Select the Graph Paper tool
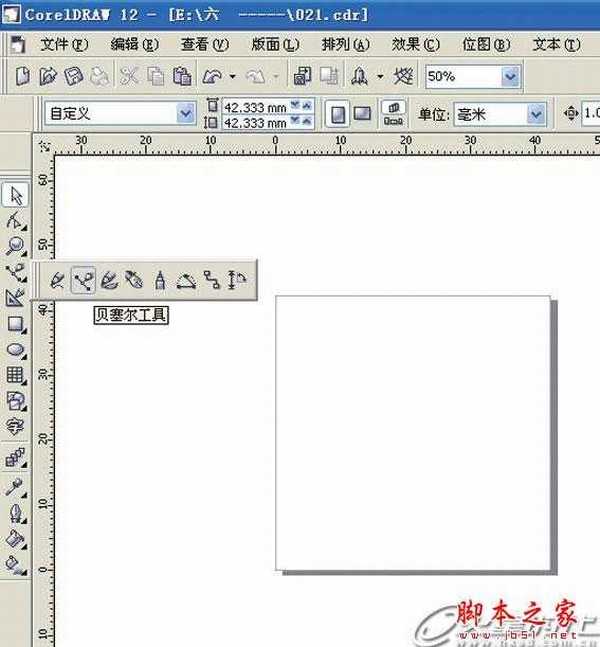600x647 pixels. click(15, 376)
